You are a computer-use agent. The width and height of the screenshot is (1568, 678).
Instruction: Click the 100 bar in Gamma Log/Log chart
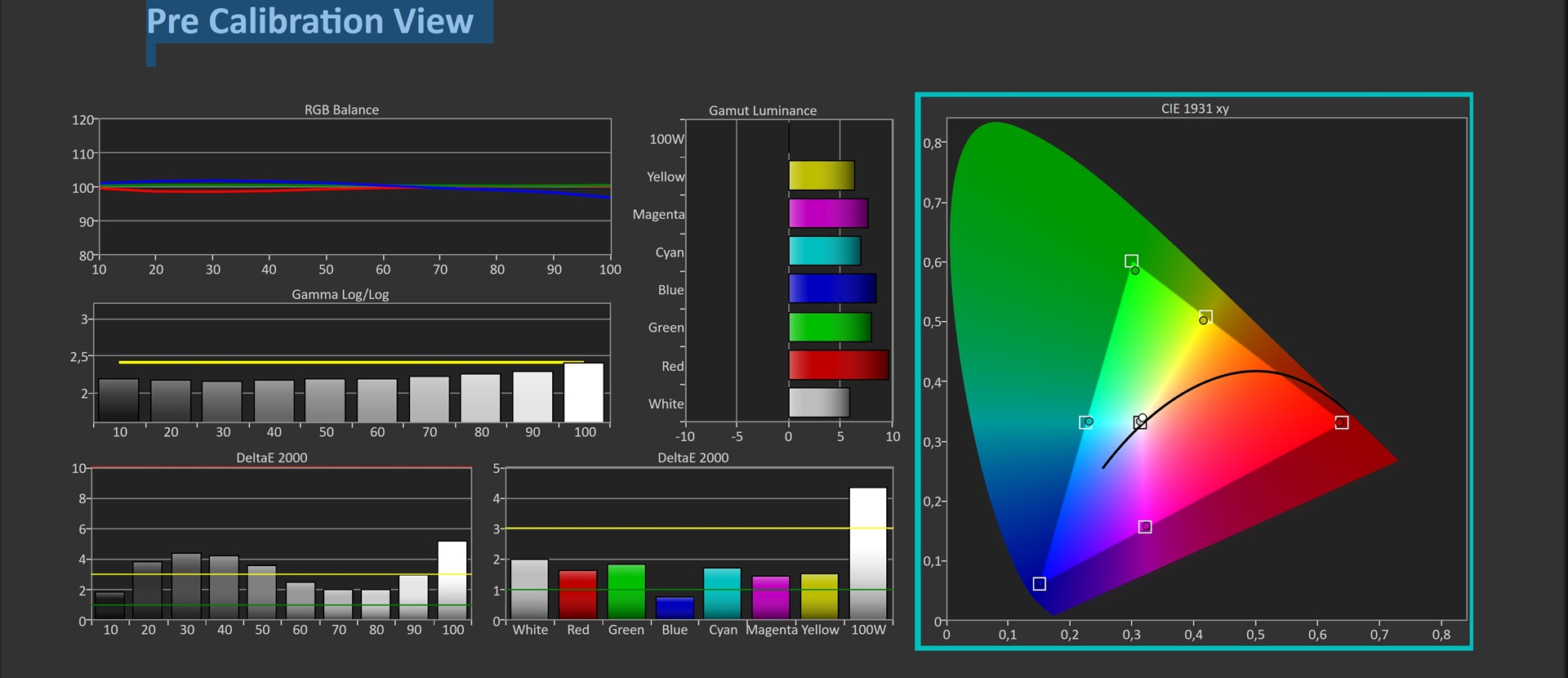click(584, 393)
